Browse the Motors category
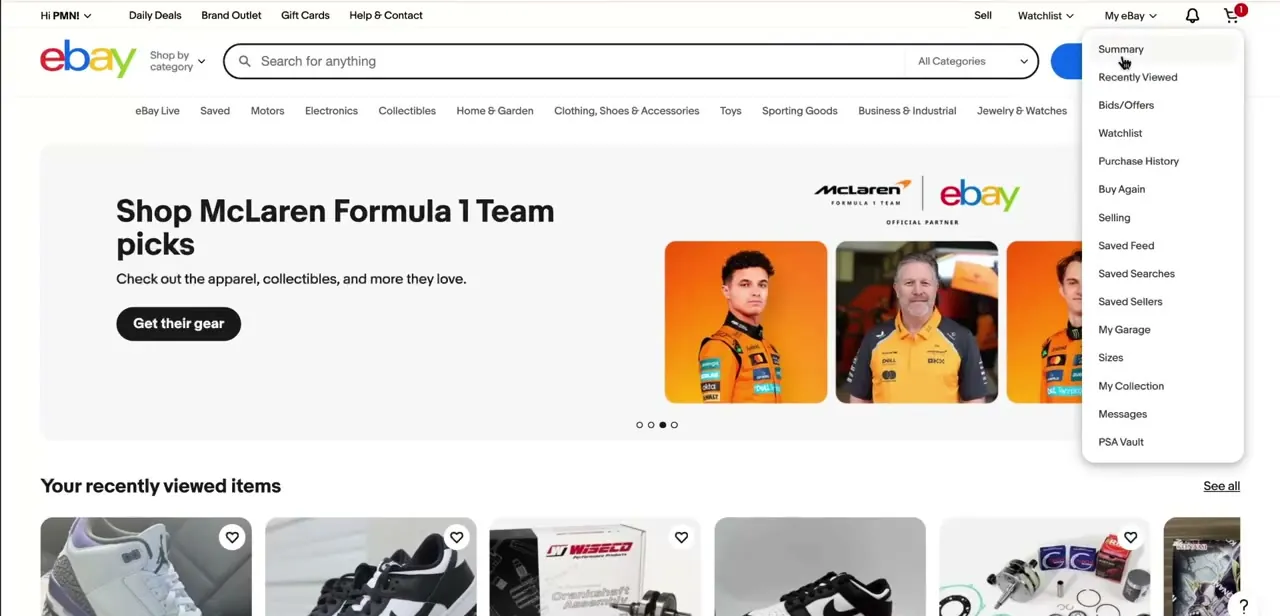 [267, 111]
